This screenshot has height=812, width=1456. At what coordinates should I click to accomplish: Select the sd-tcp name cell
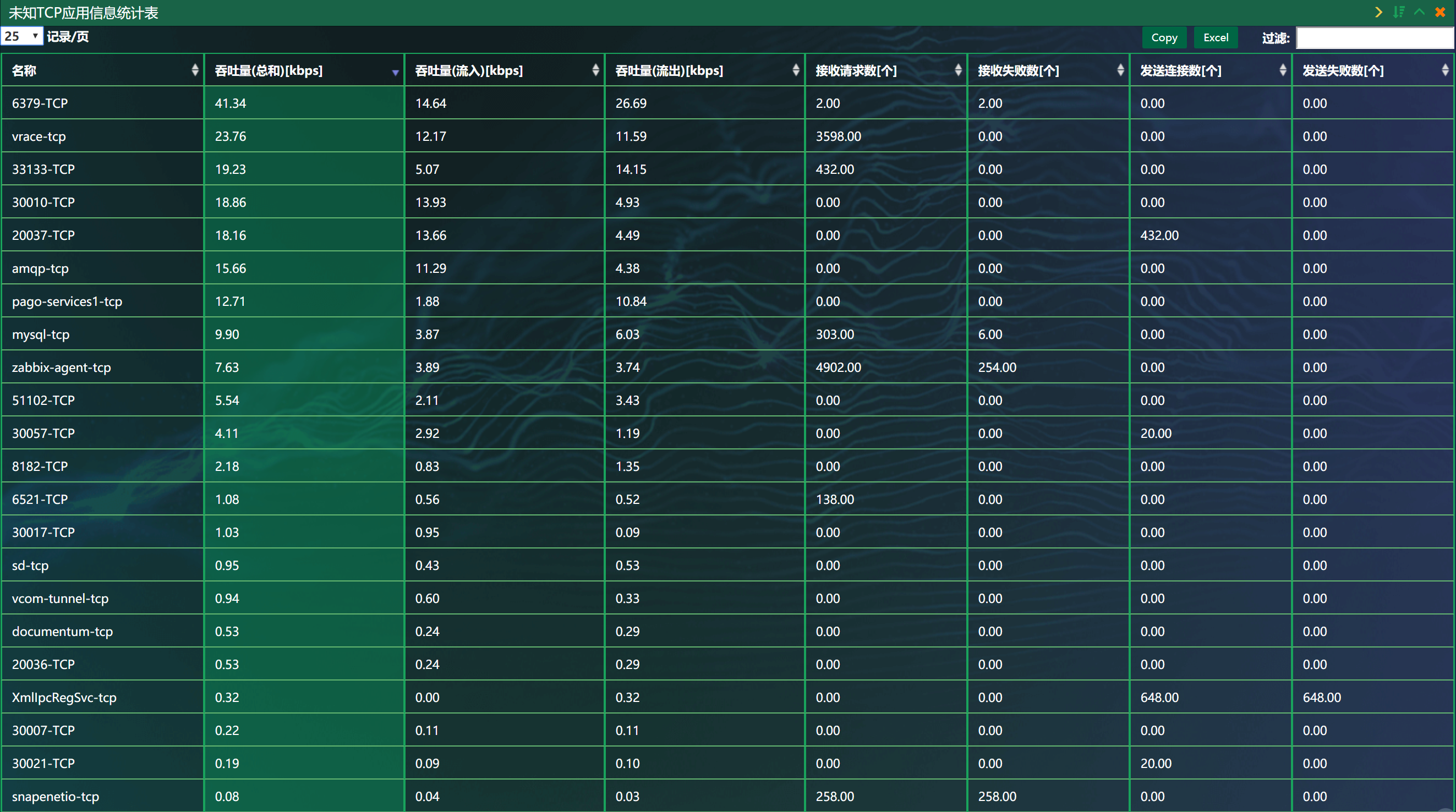102,565
